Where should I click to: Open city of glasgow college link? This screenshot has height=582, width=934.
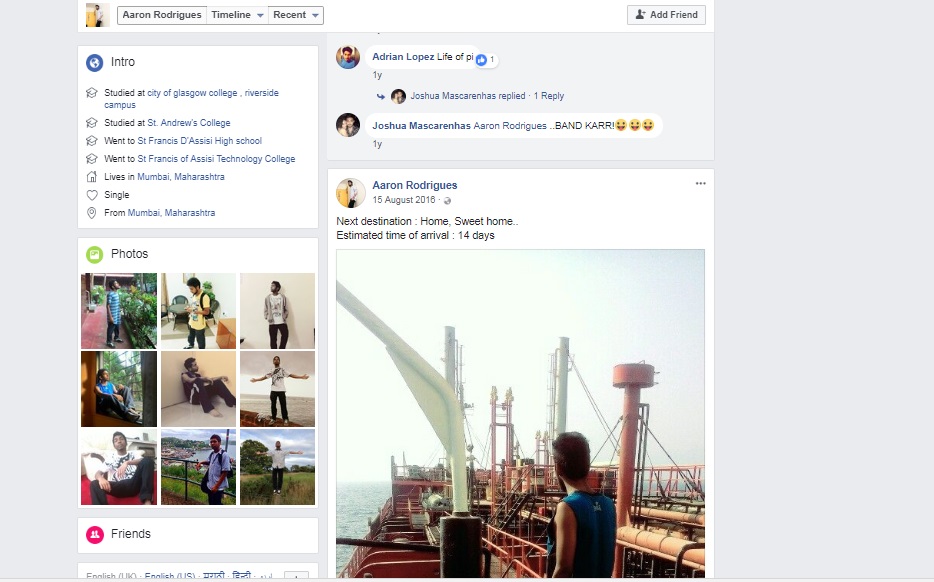[192, 93]
